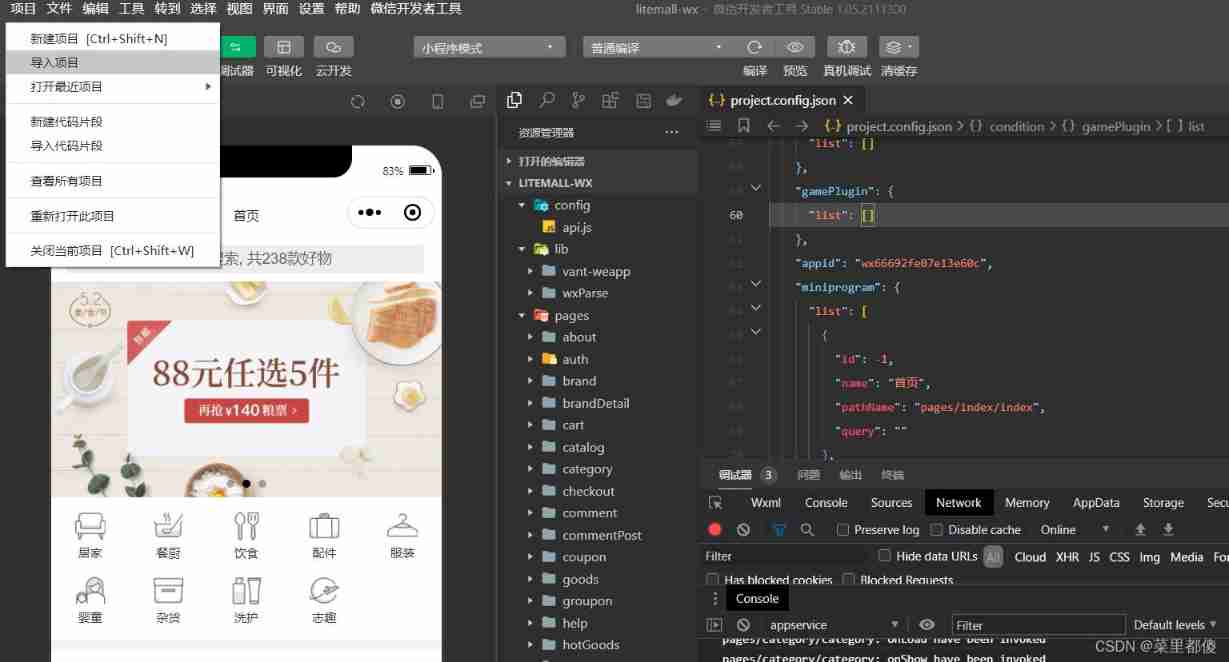Open the 小程序模式 mode dropdown
Image resolution: width=1229 pixels, height=662 pixels.
click(488, 47)
